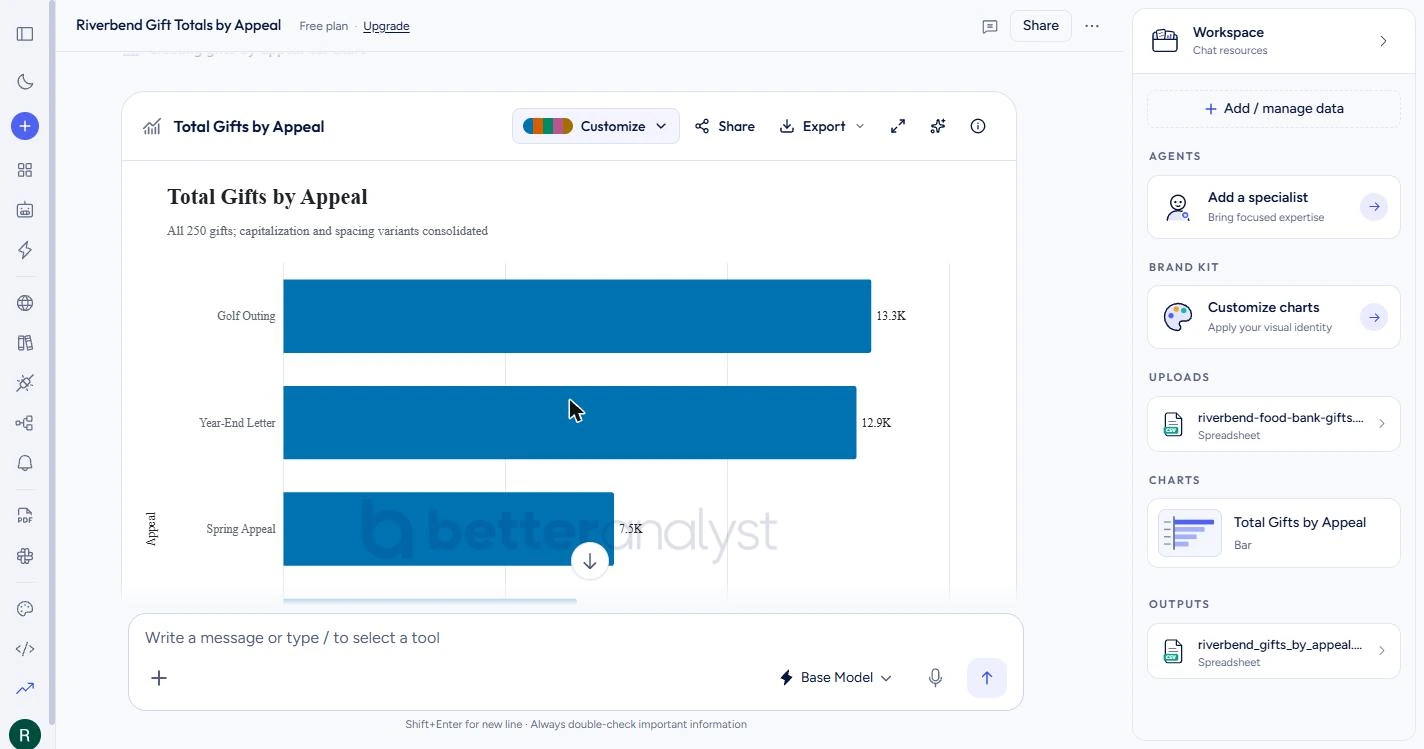Open the chart Export dropdown

coord(822,126)
